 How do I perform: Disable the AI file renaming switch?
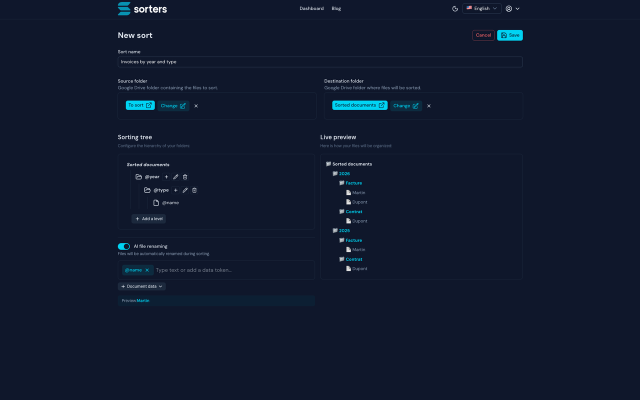click(x=124, y=246)
